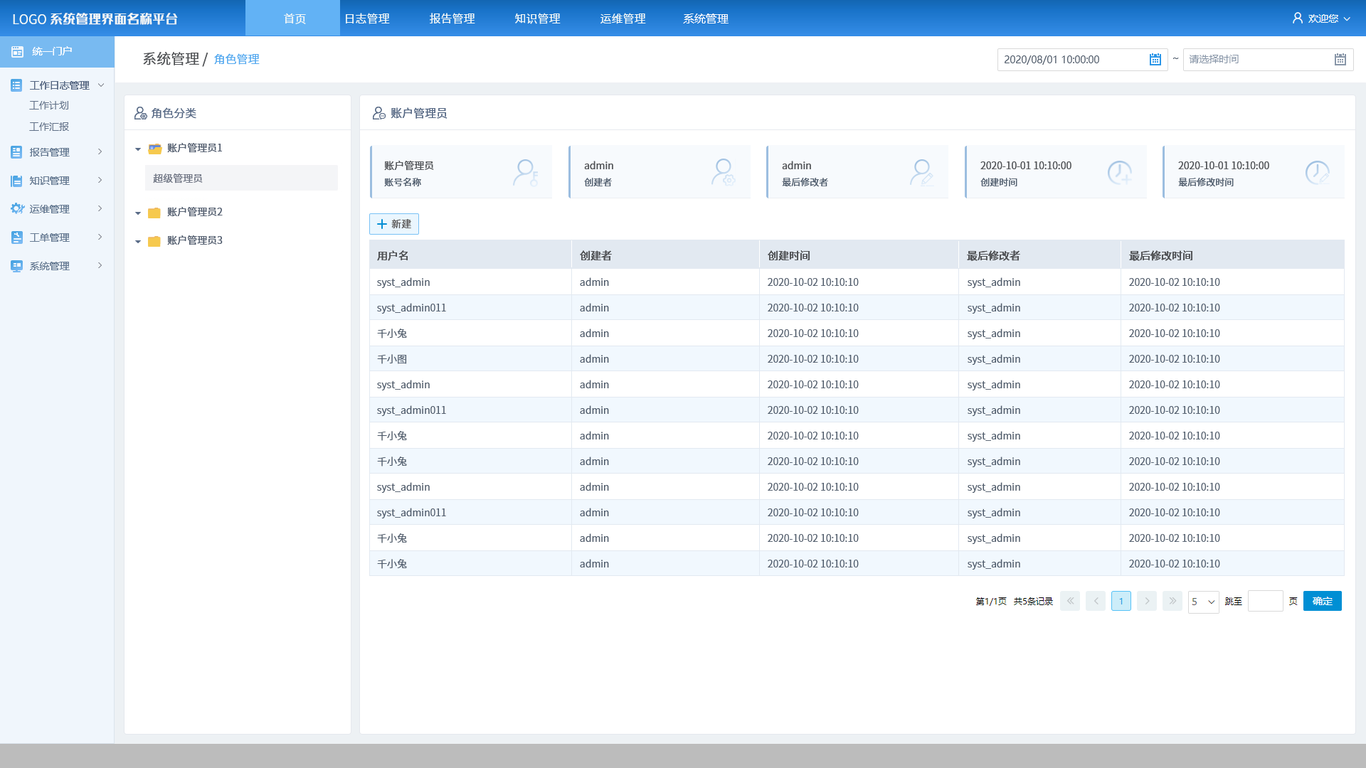Click the 知识管理 sidebar icon

16,181
